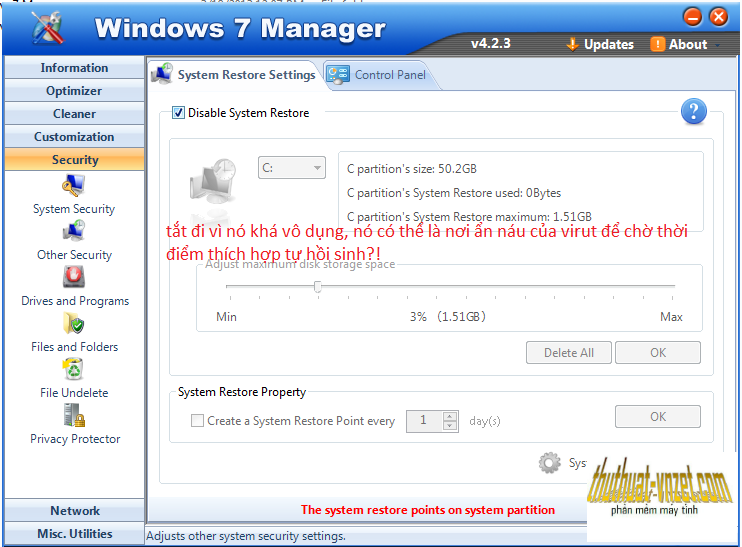742x547 pixels.
Task: Click OK in System Restore Property
Action: [658, 416]
